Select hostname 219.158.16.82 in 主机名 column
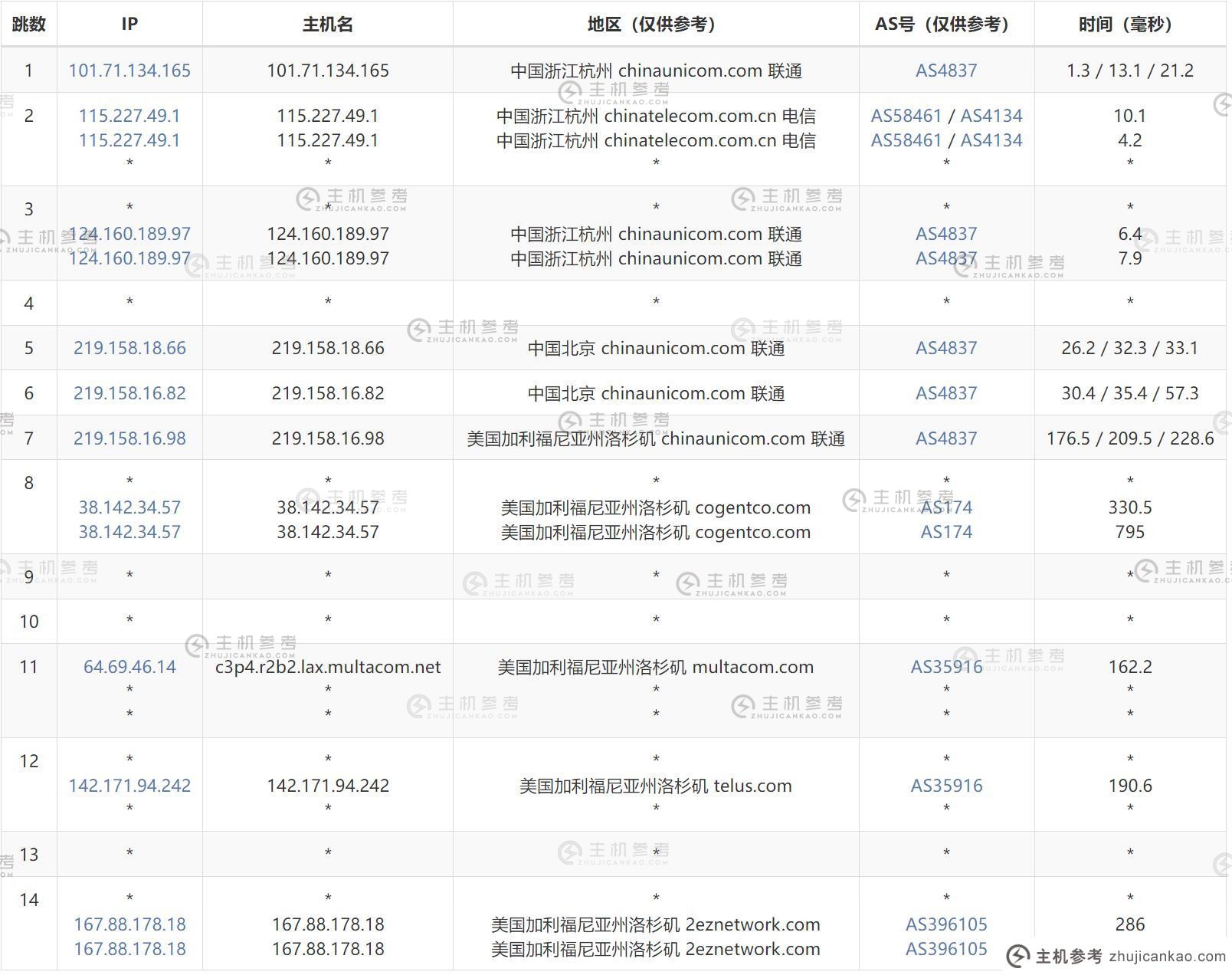 (x=328, y=393)
